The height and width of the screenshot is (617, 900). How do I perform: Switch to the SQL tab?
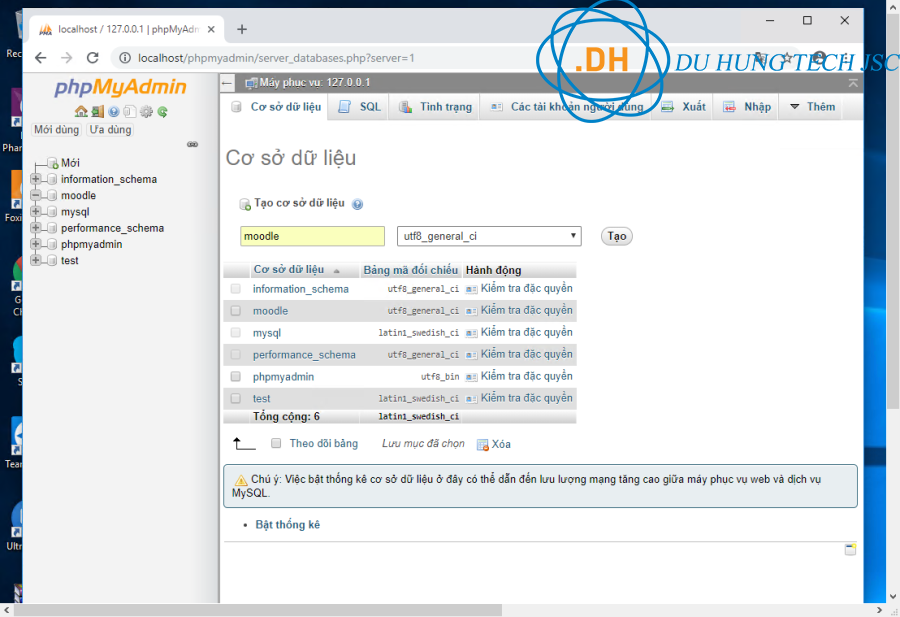click(360, 107)
